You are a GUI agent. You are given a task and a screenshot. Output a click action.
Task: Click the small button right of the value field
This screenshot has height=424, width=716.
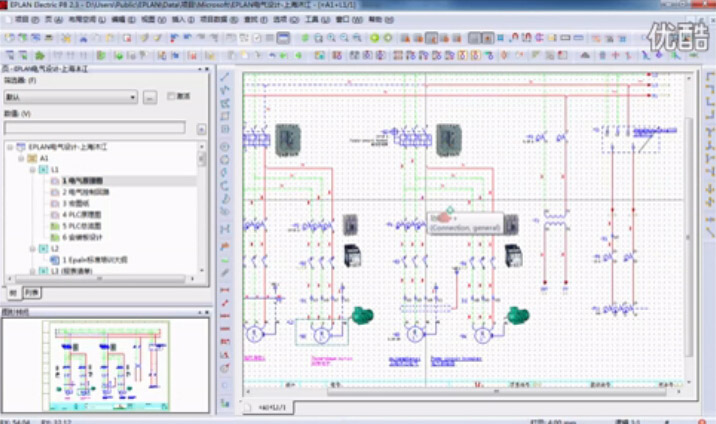pos(201,129)
